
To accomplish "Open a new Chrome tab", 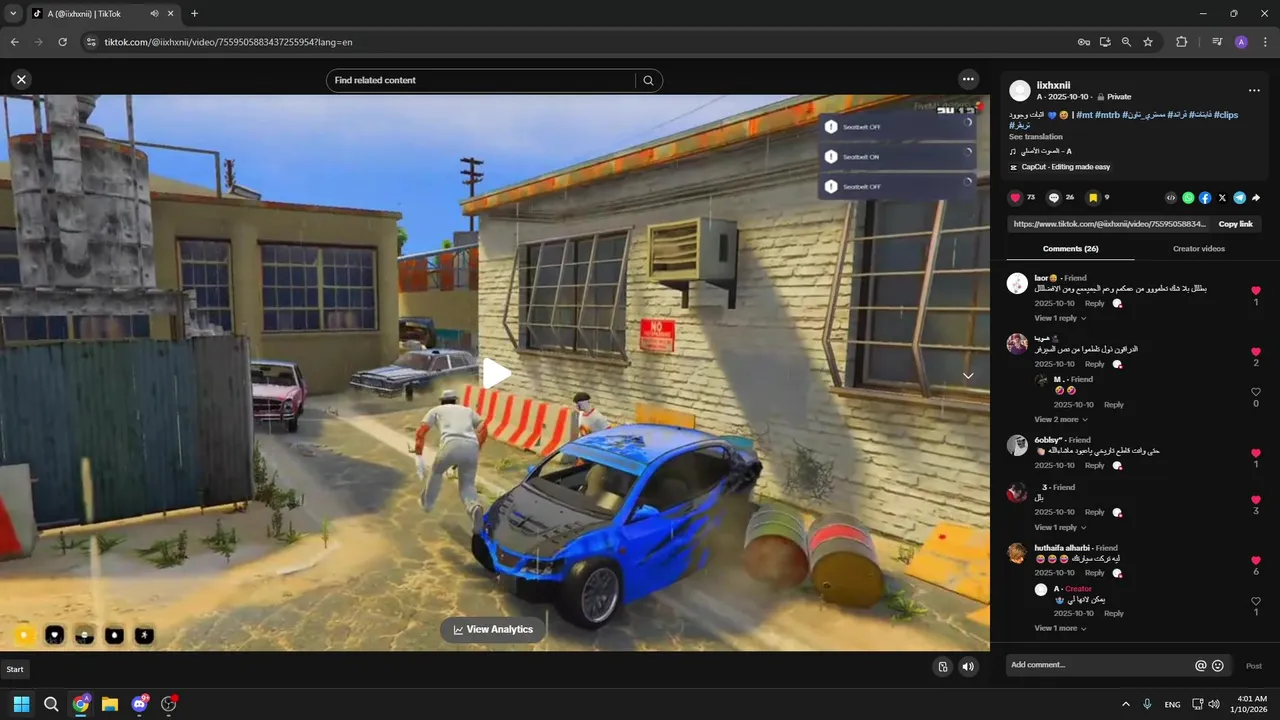I will [x=194, y=14].
